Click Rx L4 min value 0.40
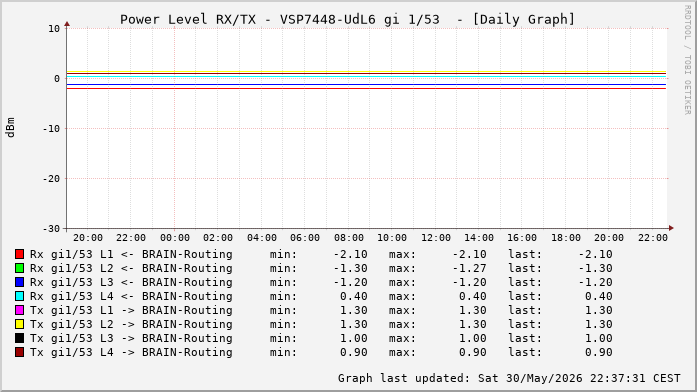This screenshot has width=697, height=392. pos(354,296)
